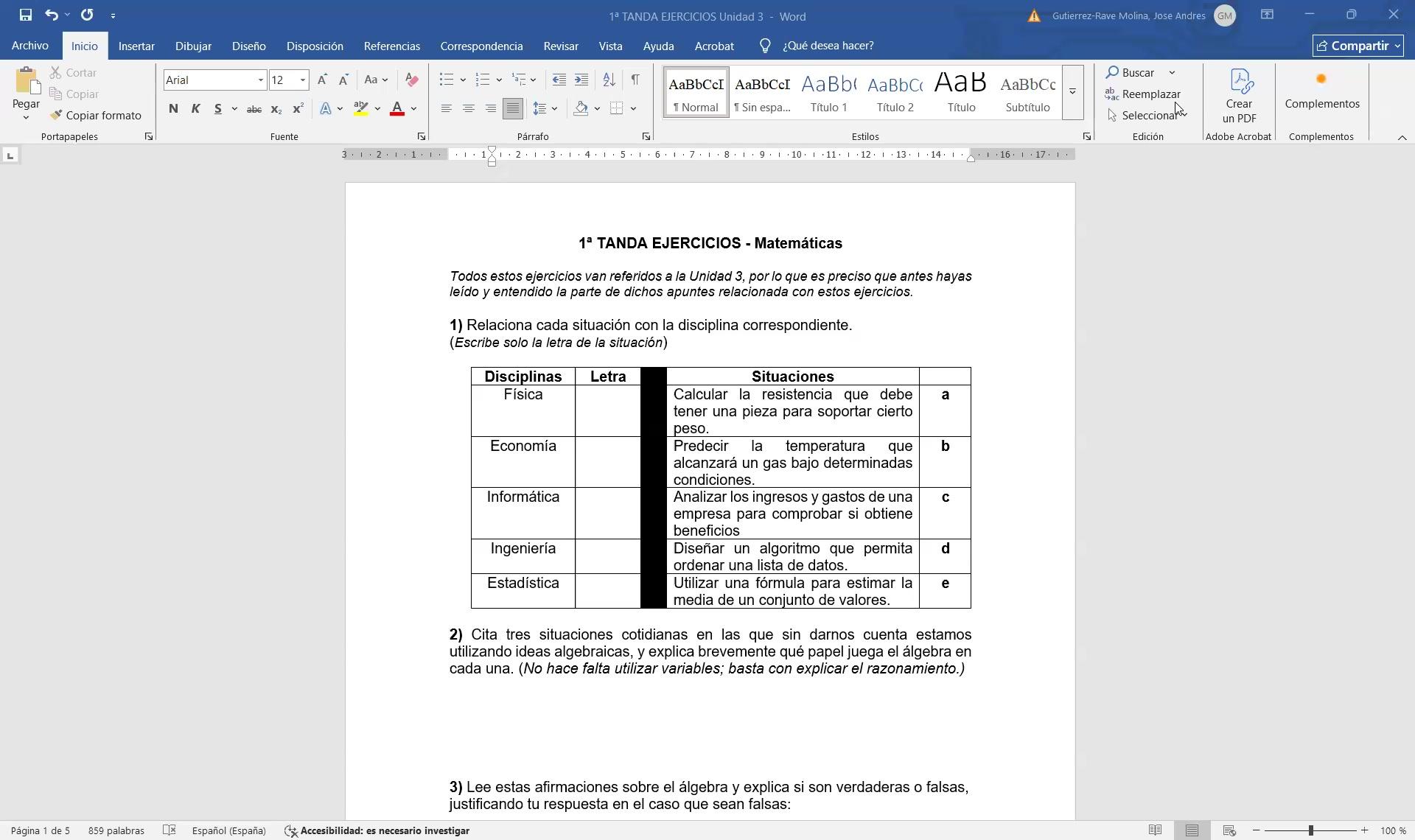Click the zoom slider in status bar
The width and height of the screenshot is (1415, 840).
[1310, 830]
